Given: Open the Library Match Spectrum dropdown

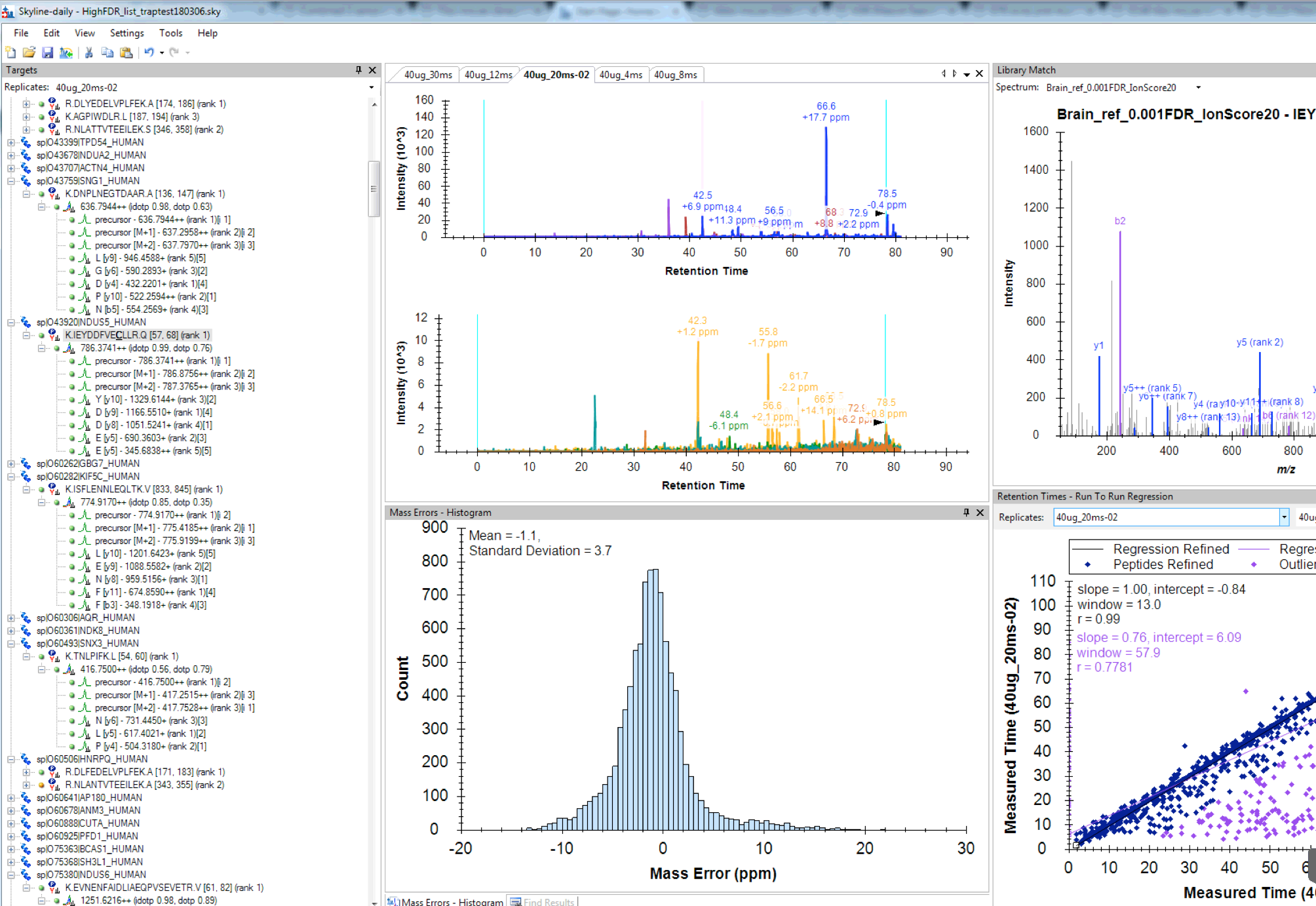Looking at the screenshot, I should (x=1199, y=87).
